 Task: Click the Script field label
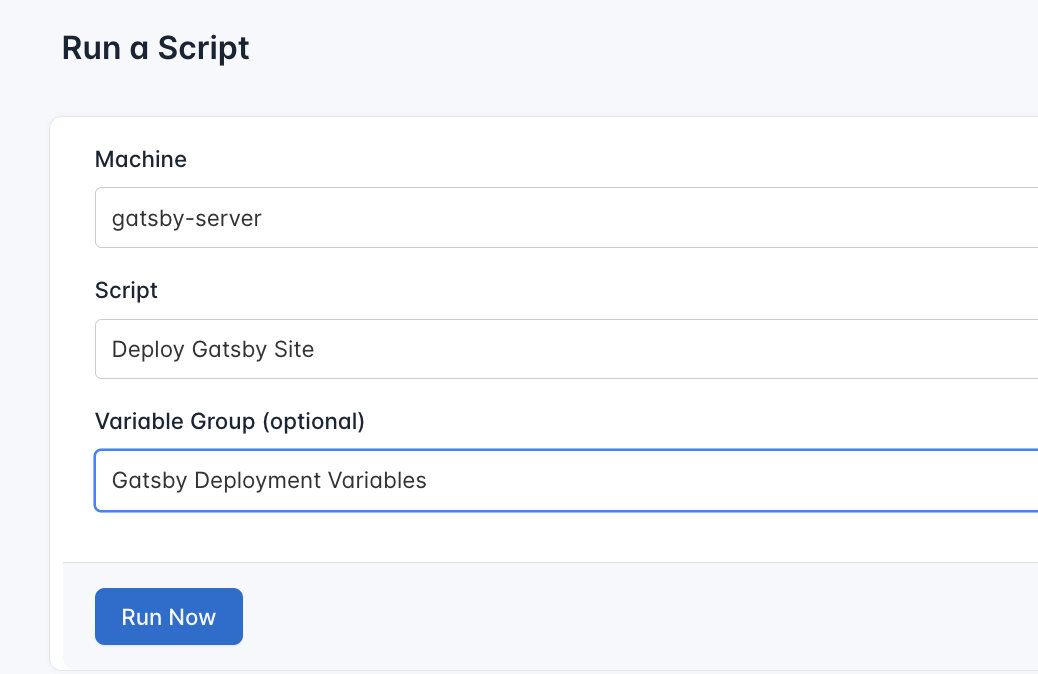click(x=126, y=291)
